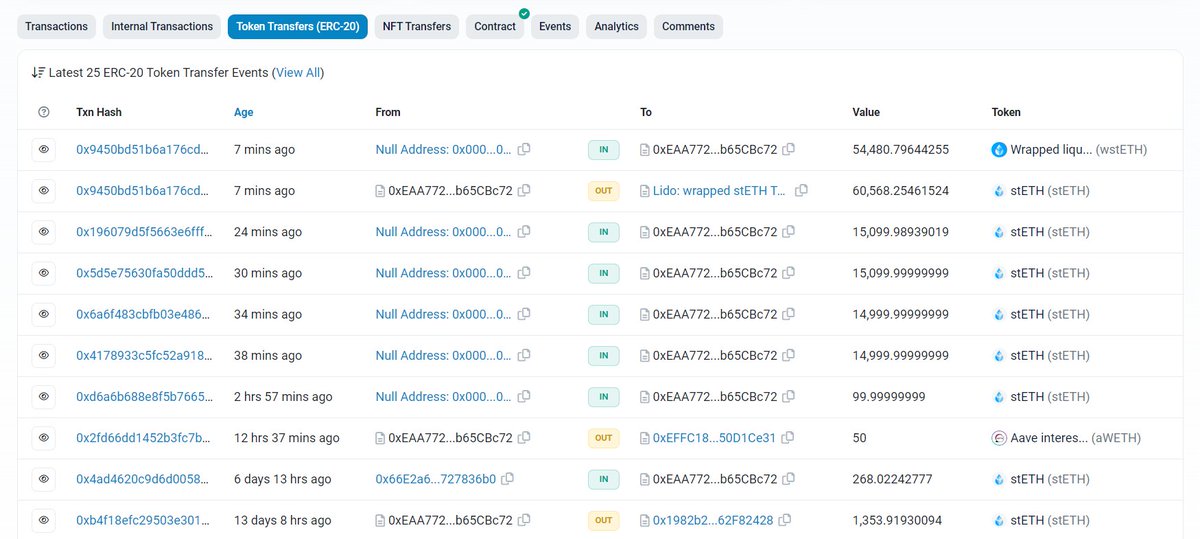Copy To address in the 24 mins ago row
This screenshot has width=1200, height=539.
pyautogui.click(x=788, y=232)
